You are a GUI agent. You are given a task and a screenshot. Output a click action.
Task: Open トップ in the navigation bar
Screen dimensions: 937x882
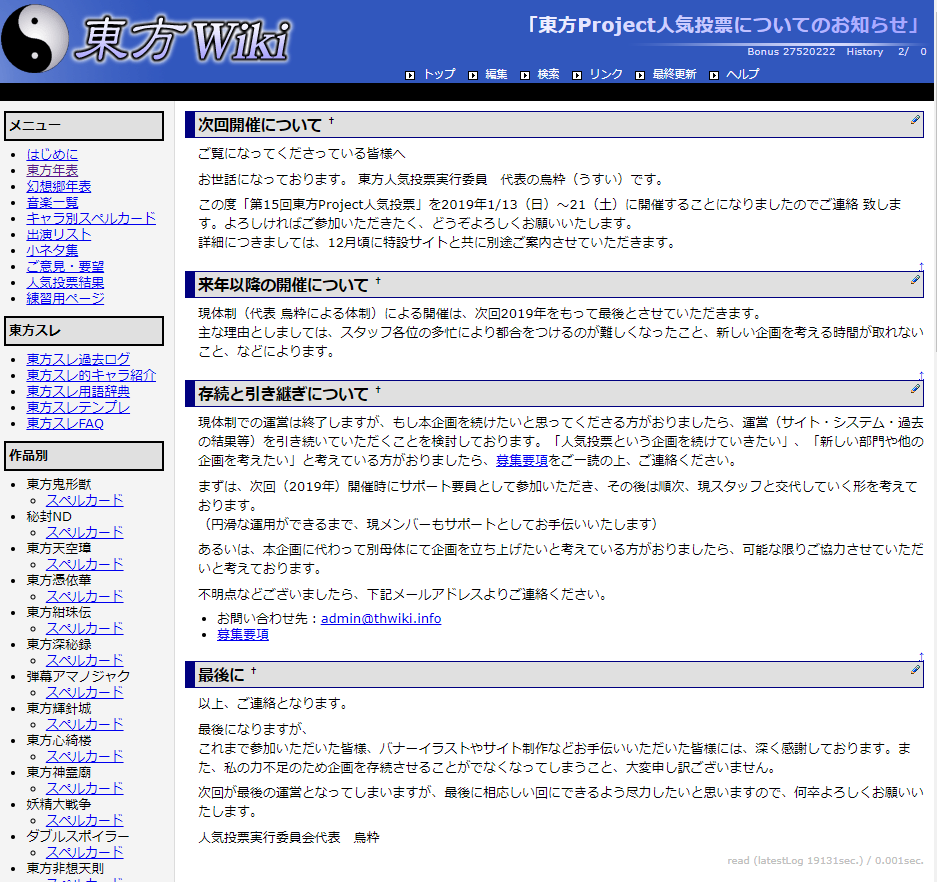[x=438, y=74]
